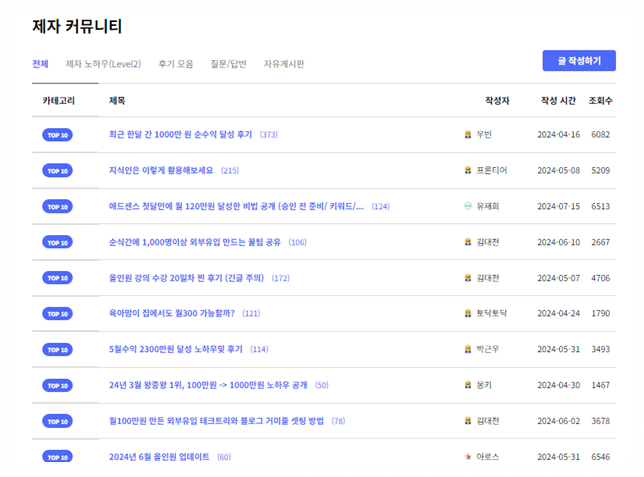Image resolution: width=644 pixels, height=477 pixels.
Task: Click the badge icon next to 우빈
Action: [x=468, y=134]
